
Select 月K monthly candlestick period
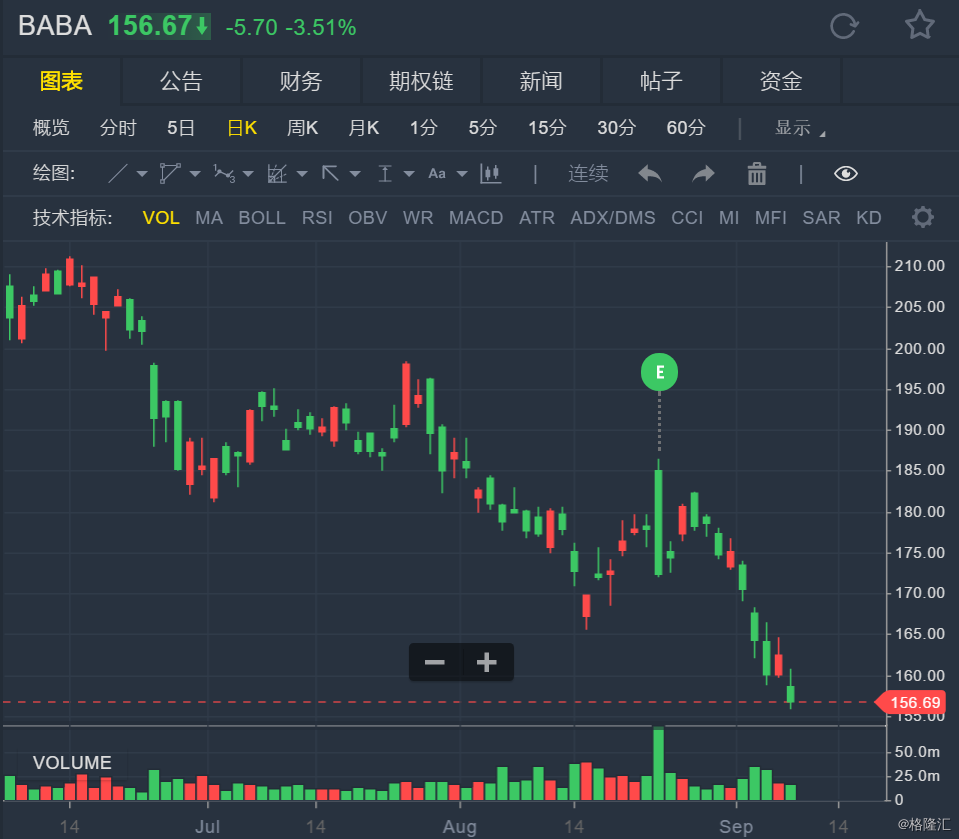363,128
